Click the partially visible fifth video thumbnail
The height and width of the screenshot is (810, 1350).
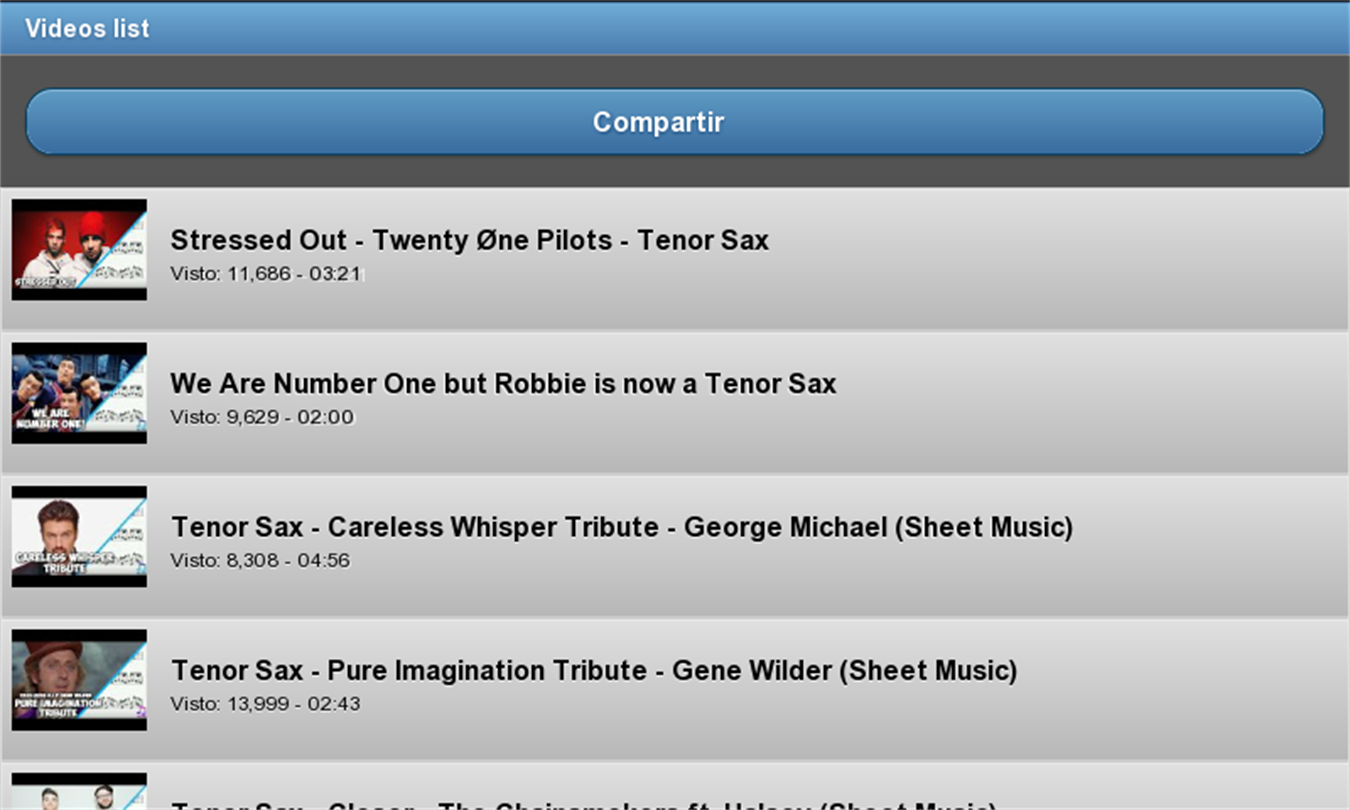(79, 793)
